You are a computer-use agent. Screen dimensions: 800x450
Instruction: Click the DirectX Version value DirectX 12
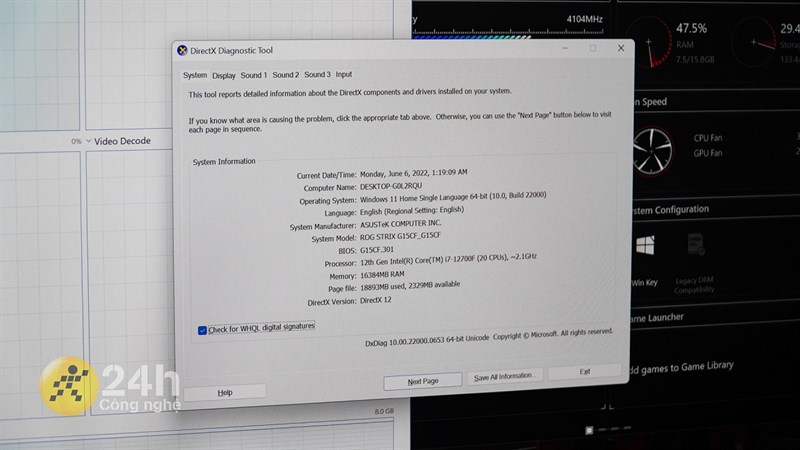click(376, 301)
